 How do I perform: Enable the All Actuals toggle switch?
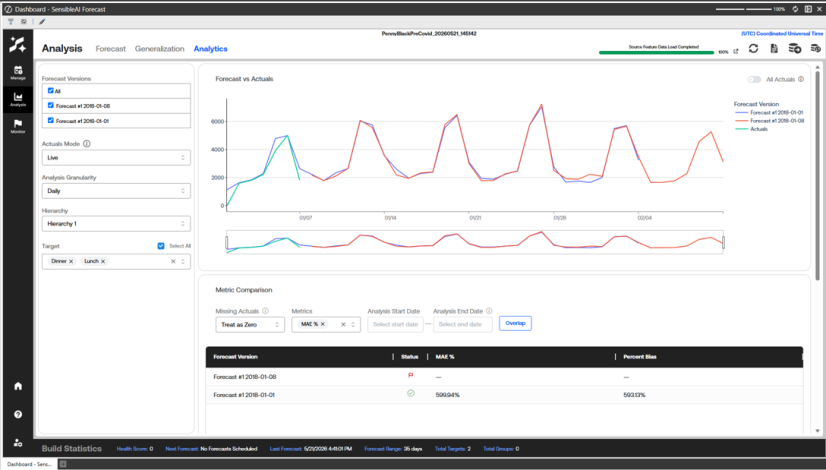[754, 80]
